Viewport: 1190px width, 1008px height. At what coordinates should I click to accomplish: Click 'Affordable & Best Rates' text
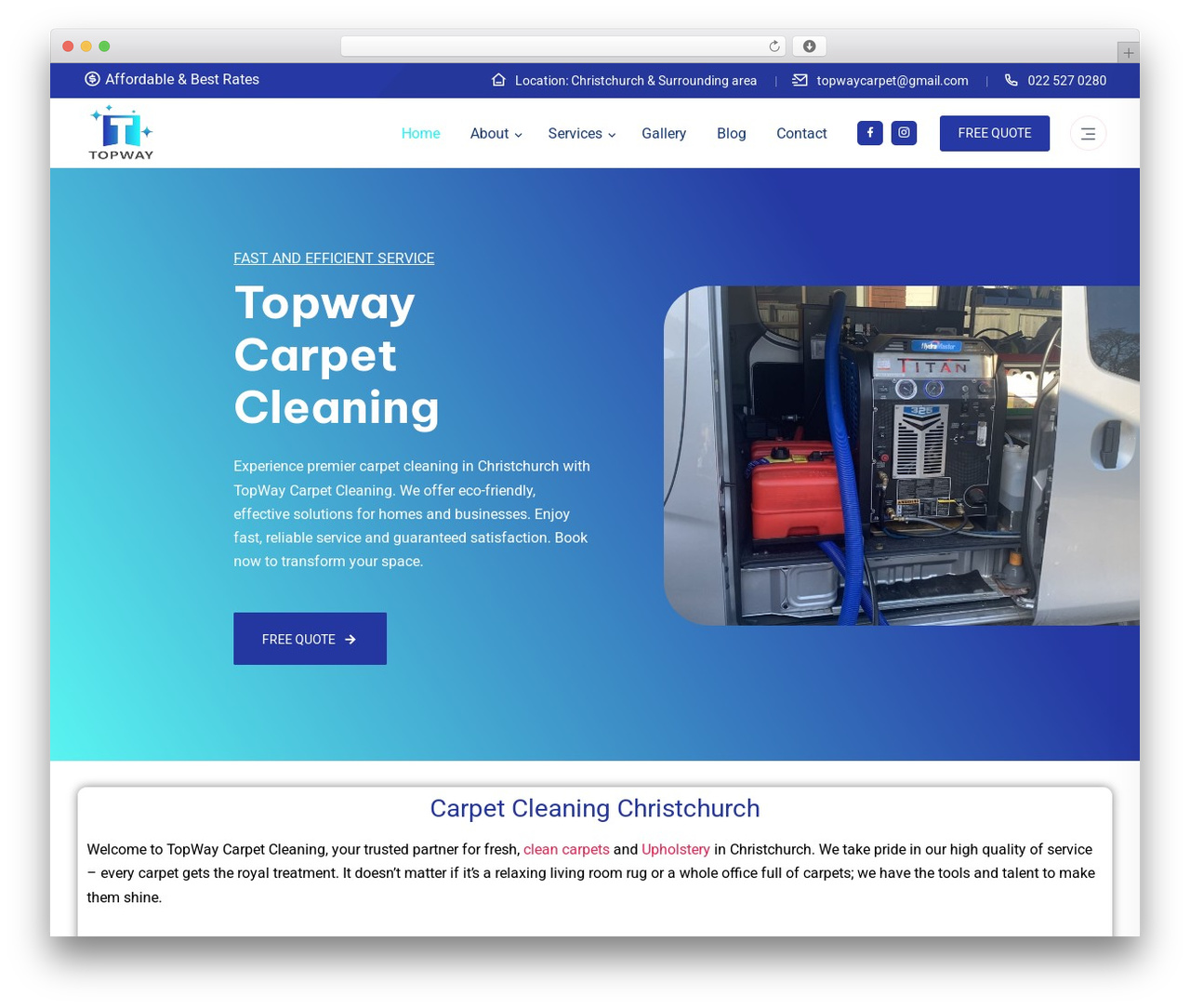pos(182,80)
